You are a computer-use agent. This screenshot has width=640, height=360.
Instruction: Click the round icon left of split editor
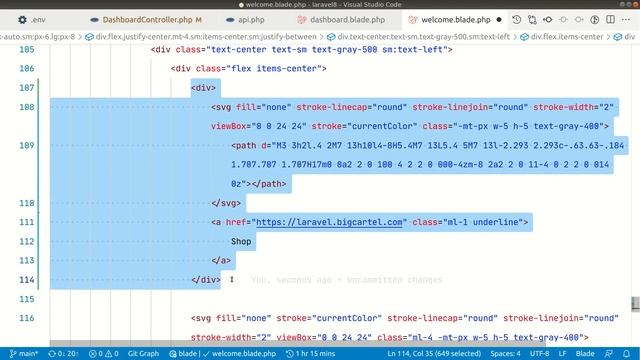pyautogui.click(x=595, y=20)
